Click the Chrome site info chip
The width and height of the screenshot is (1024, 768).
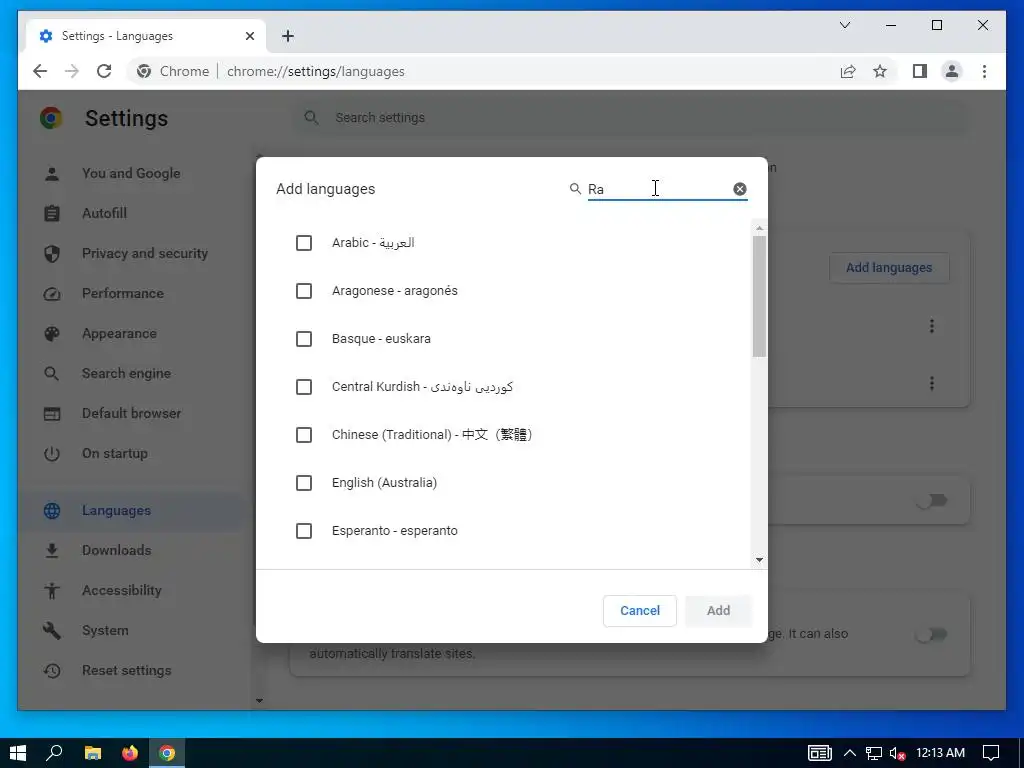173,71
